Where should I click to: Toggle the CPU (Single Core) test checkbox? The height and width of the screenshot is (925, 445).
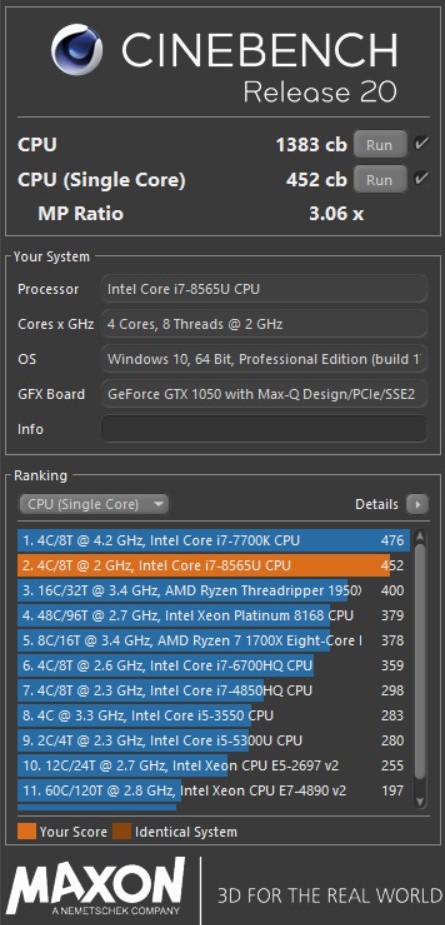tap(421, 179)
